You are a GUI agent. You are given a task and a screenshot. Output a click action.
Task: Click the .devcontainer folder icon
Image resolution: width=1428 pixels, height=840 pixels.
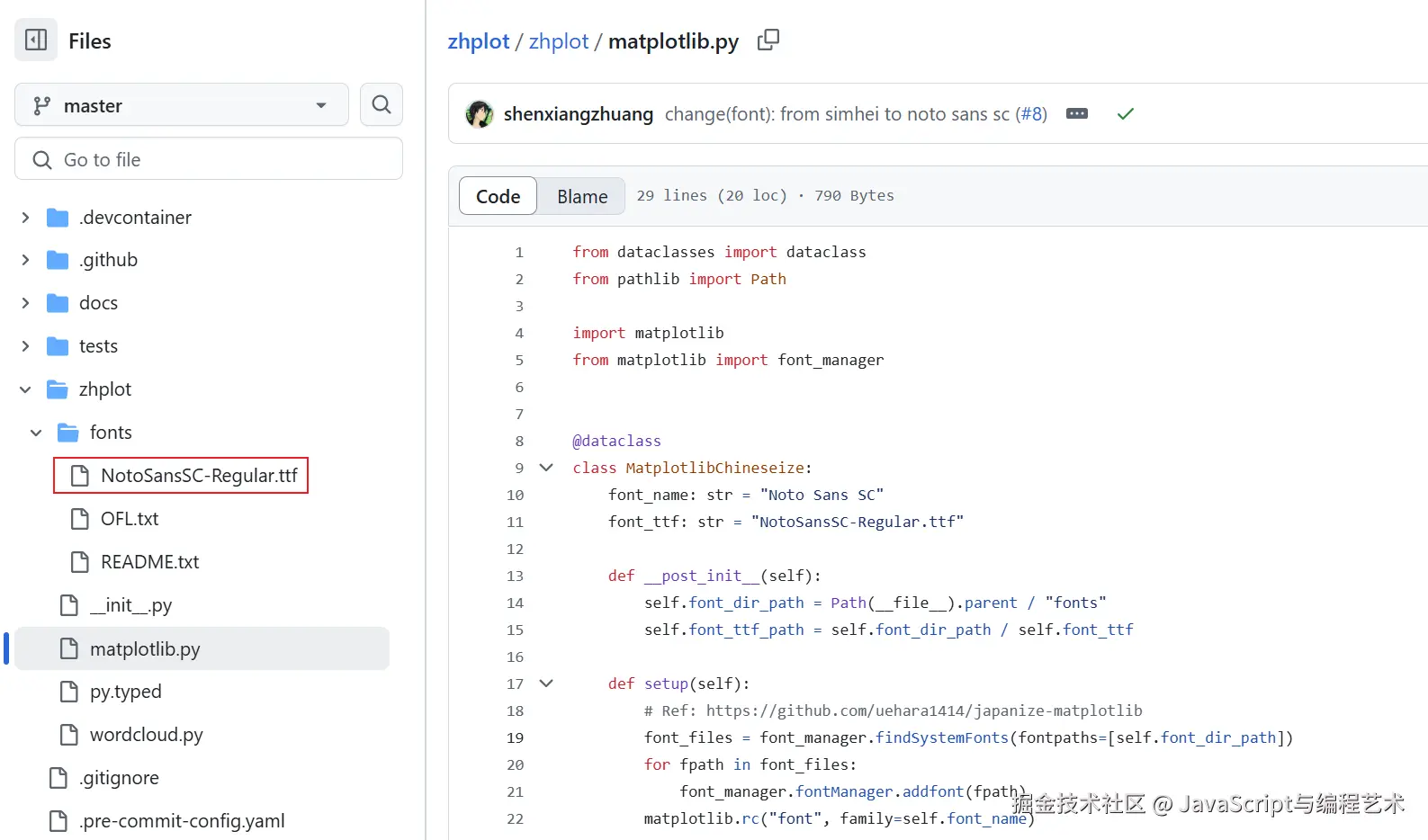[58, 218]
